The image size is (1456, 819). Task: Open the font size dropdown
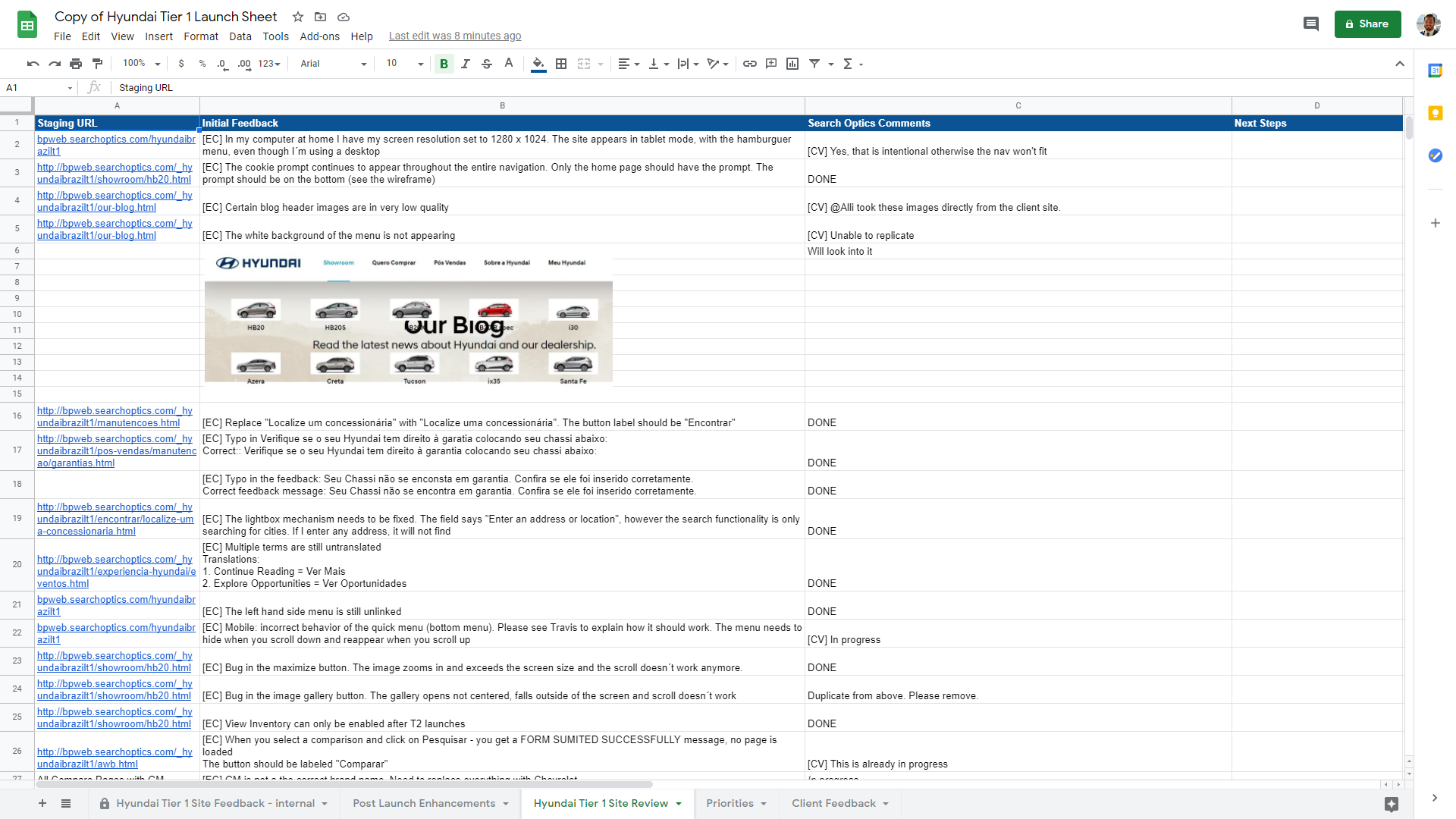coord(404,64)
